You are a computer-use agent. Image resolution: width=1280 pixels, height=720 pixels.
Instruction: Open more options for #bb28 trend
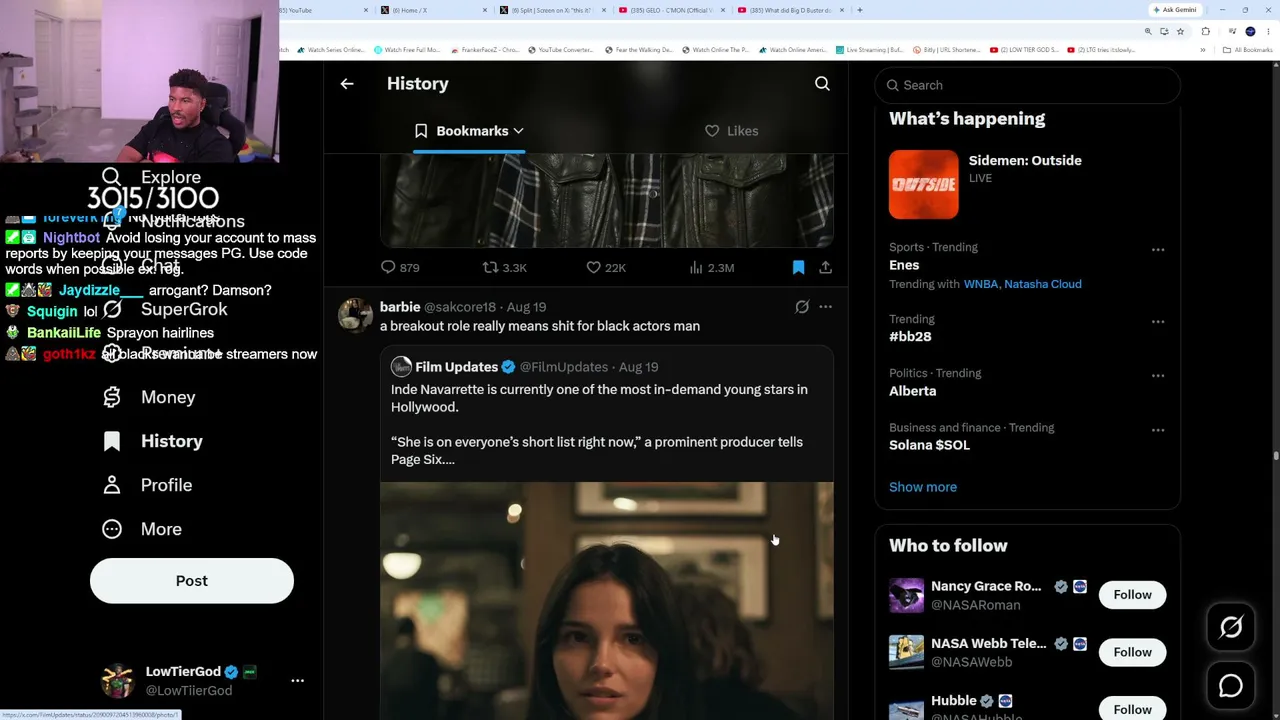[1157, 322]
